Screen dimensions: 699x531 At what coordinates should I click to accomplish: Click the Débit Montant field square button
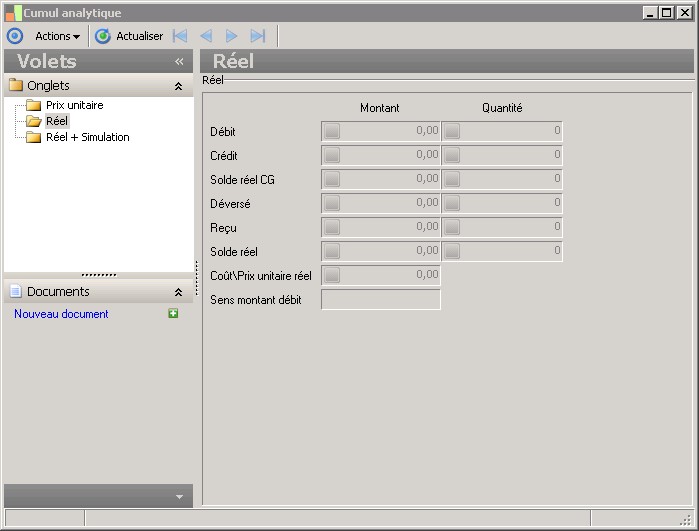(332, 131)
